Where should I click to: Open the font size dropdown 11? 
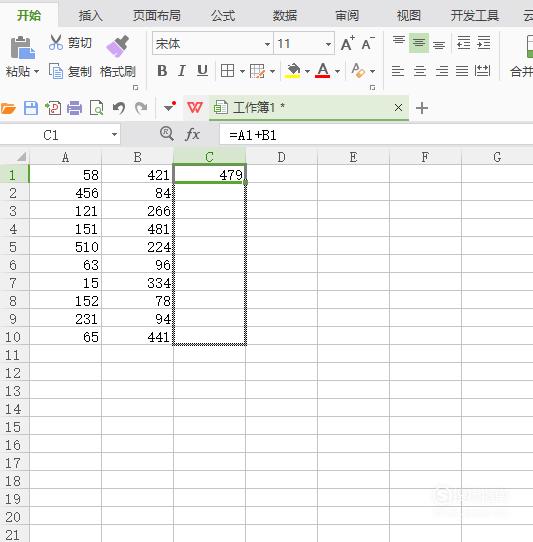pyautogui.click(x=328, y=44)
